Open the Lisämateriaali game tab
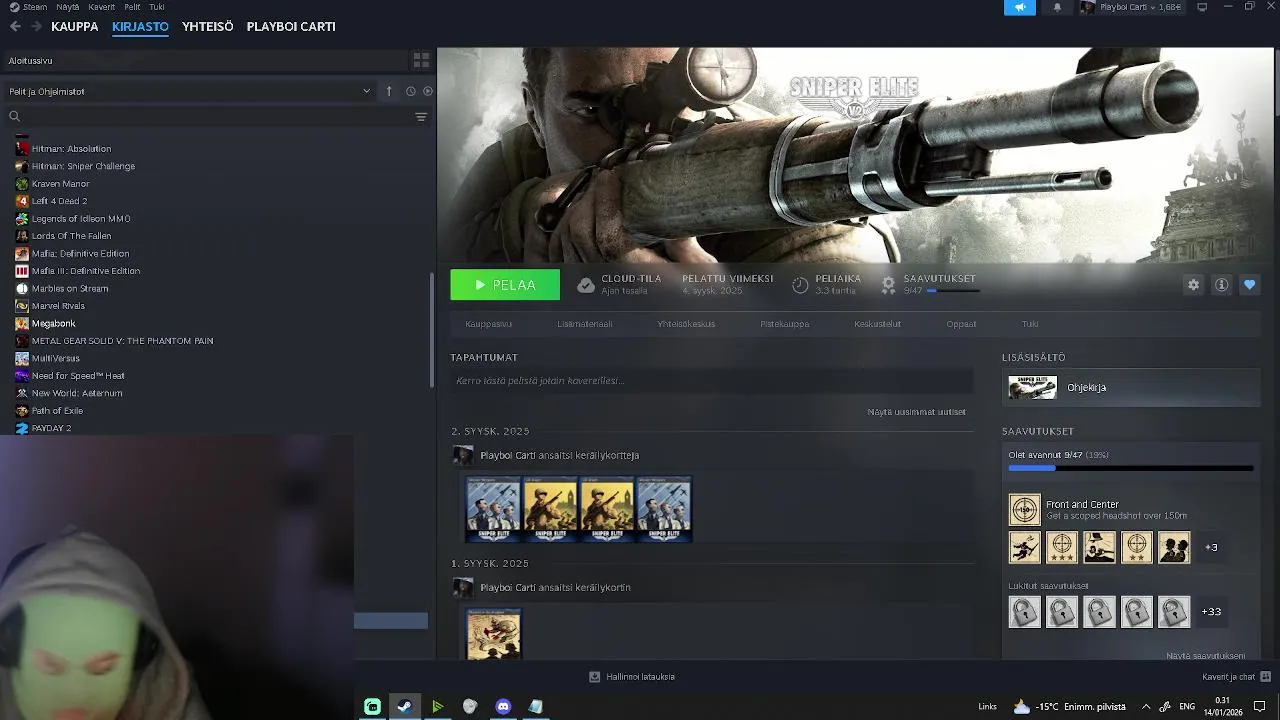 tap(585, 324)
